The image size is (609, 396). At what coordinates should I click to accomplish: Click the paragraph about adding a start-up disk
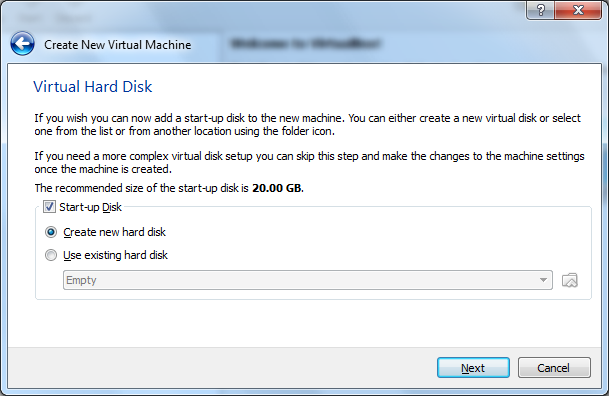click(307, 124)
